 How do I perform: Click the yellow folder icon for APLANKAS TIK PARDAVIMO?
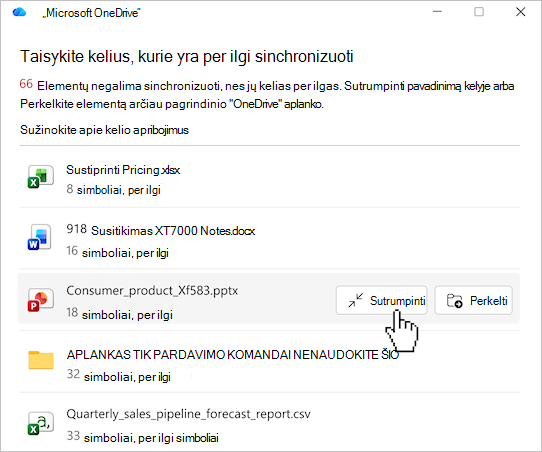click(41, 360)
